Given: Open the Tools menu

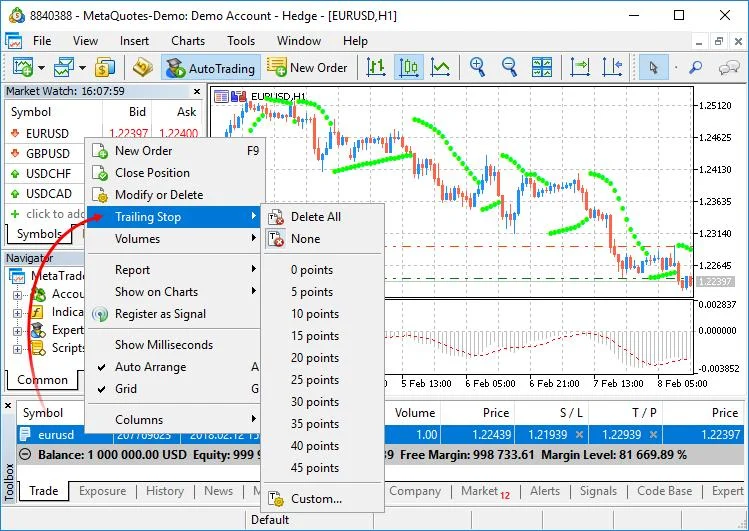Looking at the screenshot, I should 241,41.
